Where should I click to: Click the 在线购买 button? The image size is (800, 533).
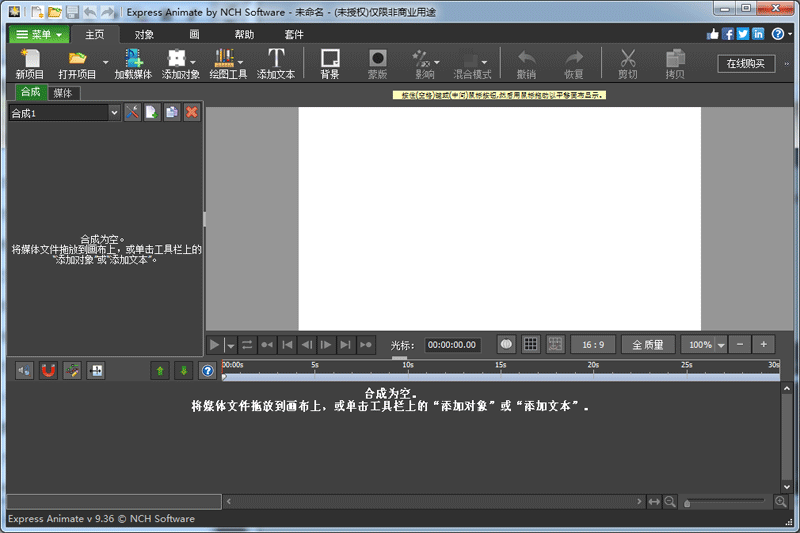746,63
